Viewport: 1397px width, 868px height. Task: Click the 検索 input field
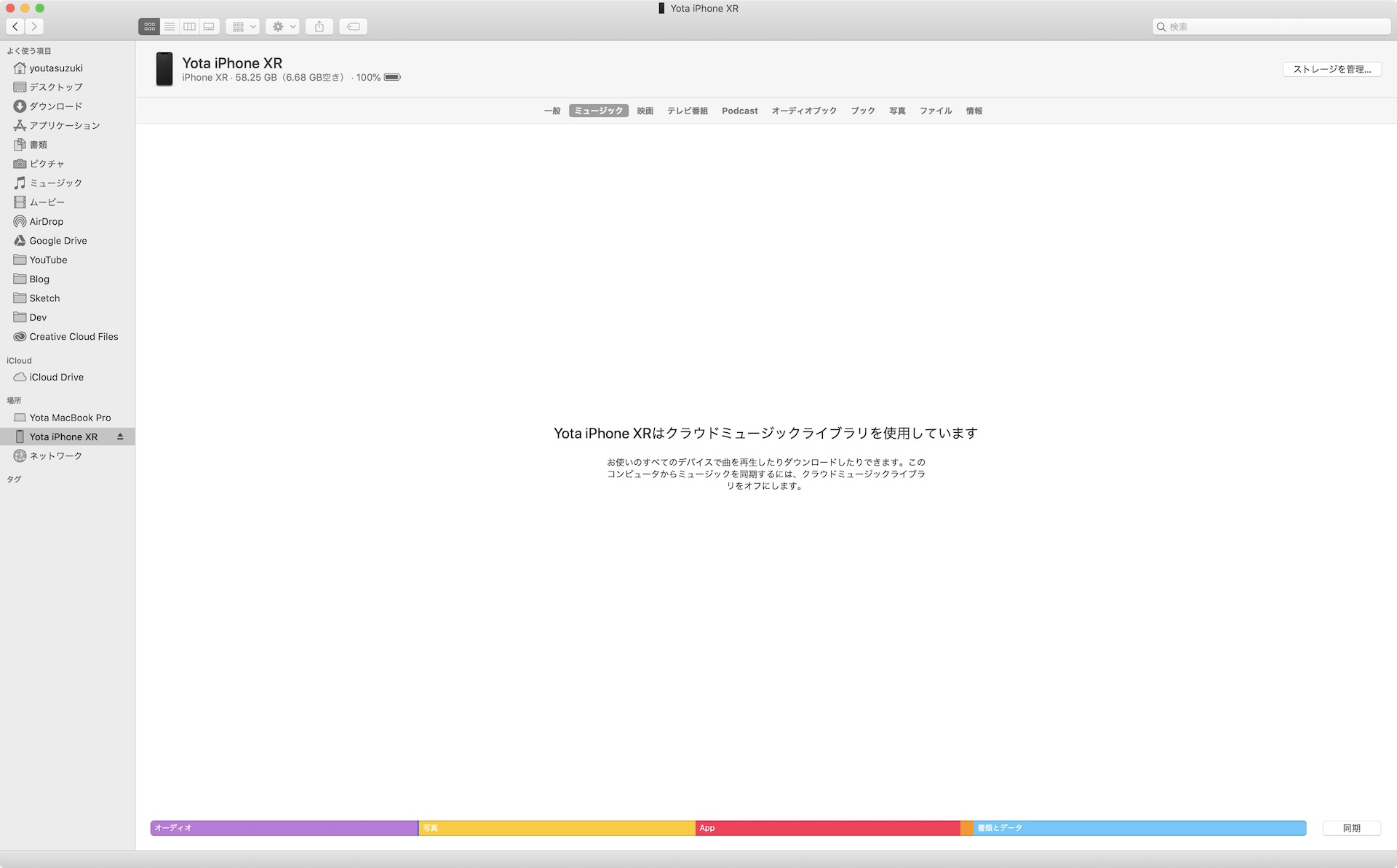click(x=1270, y=25)
